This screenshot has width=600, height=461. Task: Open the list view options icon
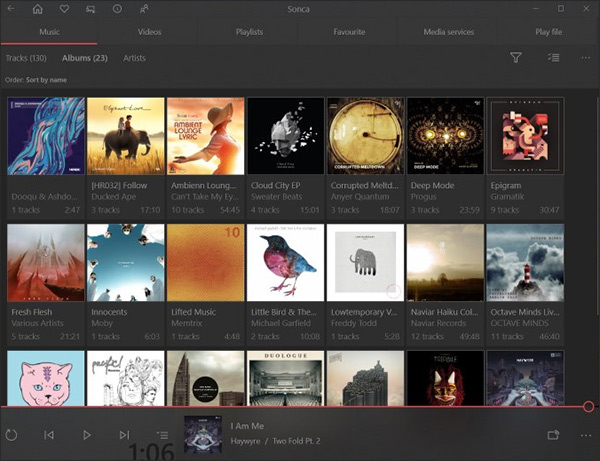click(x=553, y=58)
